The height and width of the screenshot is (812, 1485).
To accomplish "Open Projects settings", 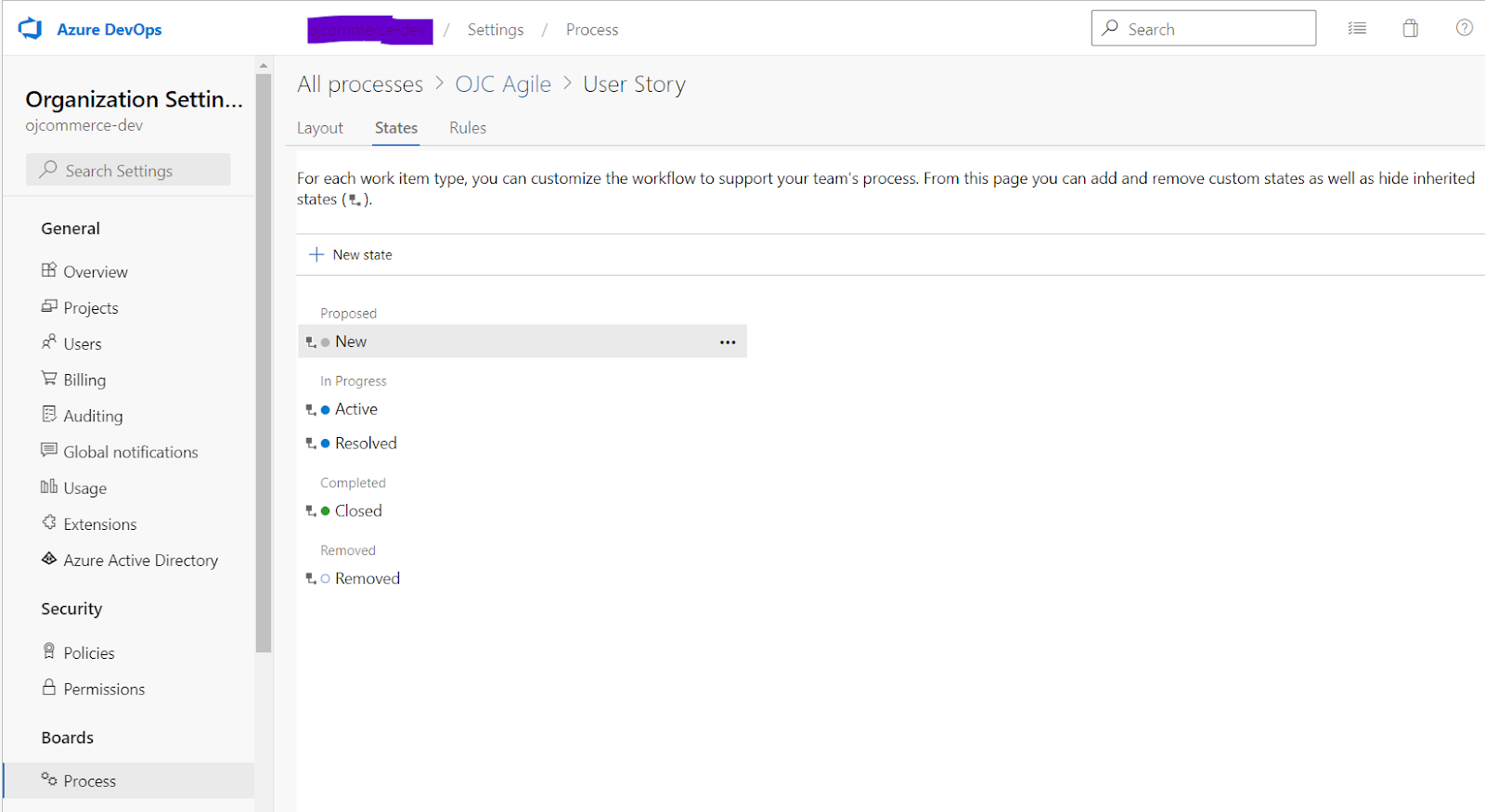I will coord(91,308).
